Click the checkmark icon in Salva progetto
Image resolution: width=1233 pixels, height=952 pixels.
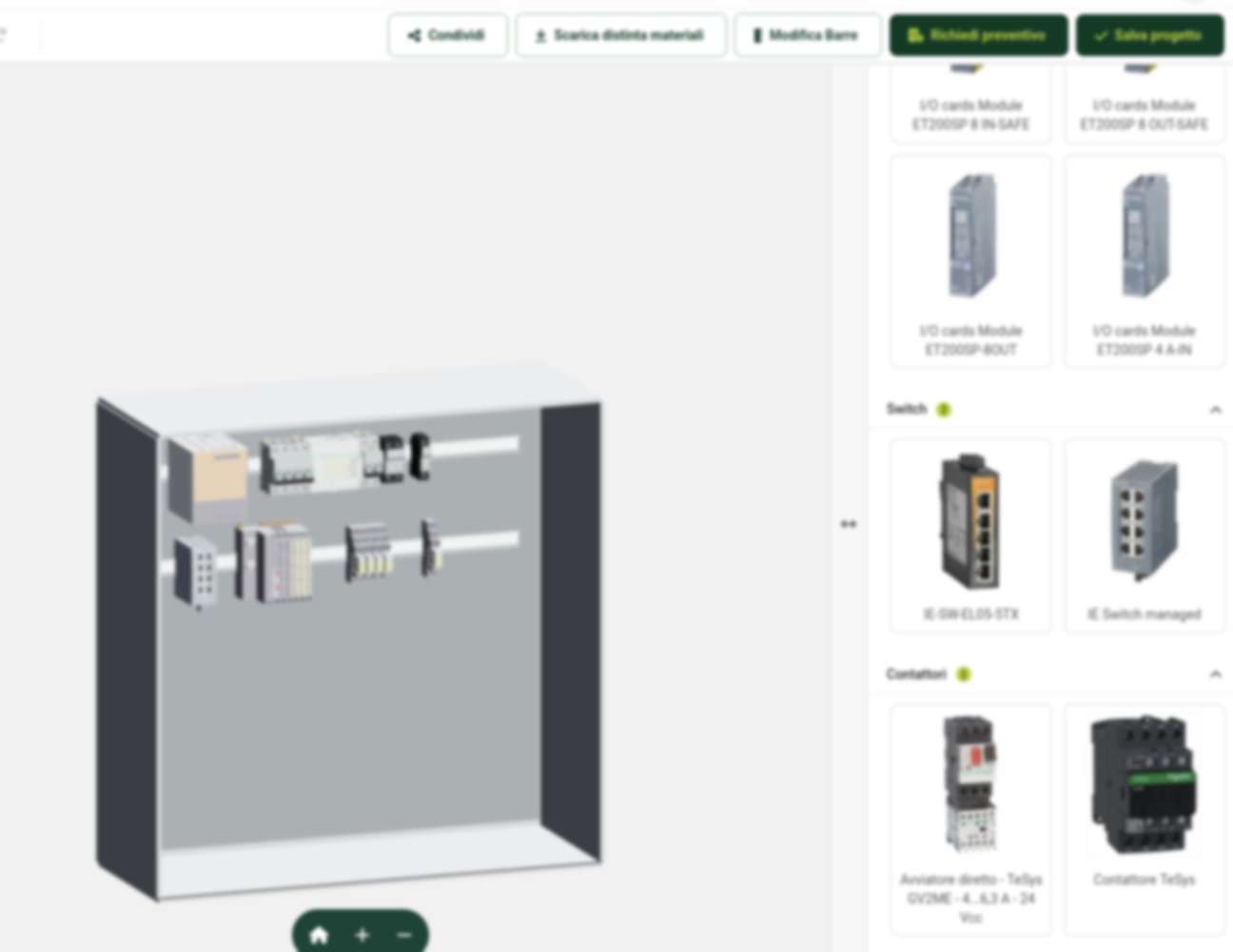(x=1101, y=35)
